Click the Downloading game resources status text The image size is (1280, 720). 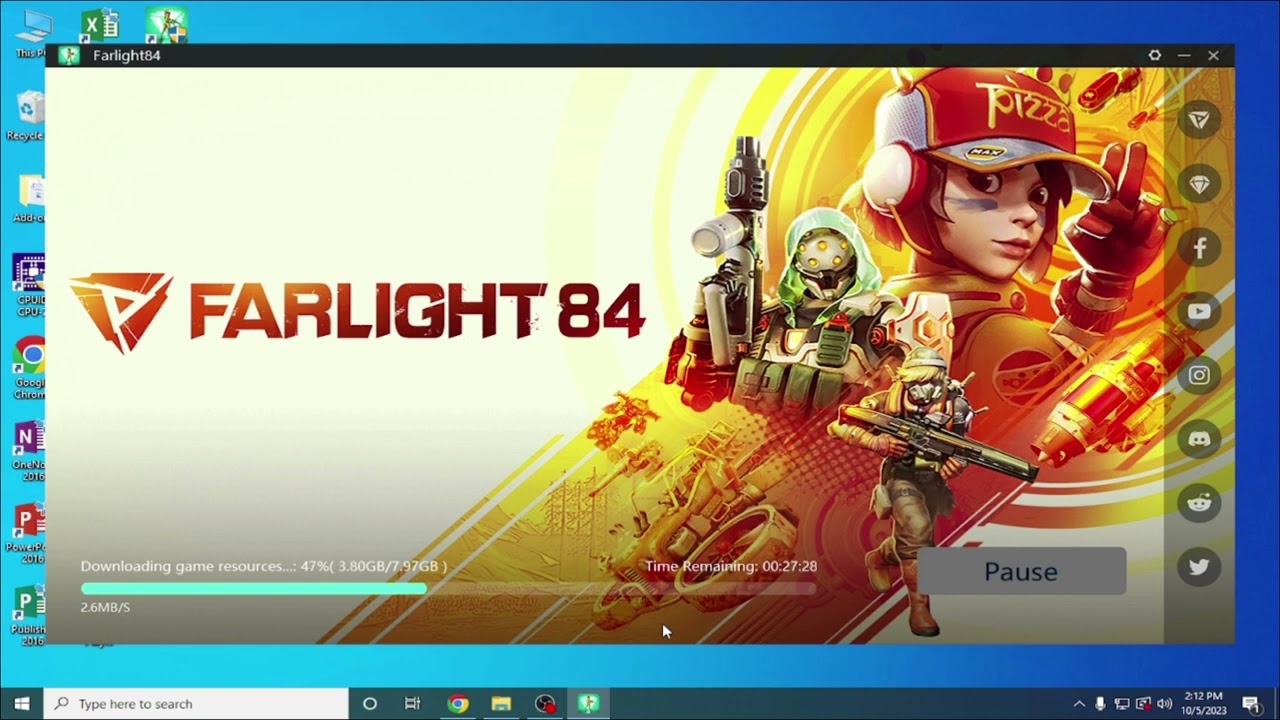(x=264, y=566)
